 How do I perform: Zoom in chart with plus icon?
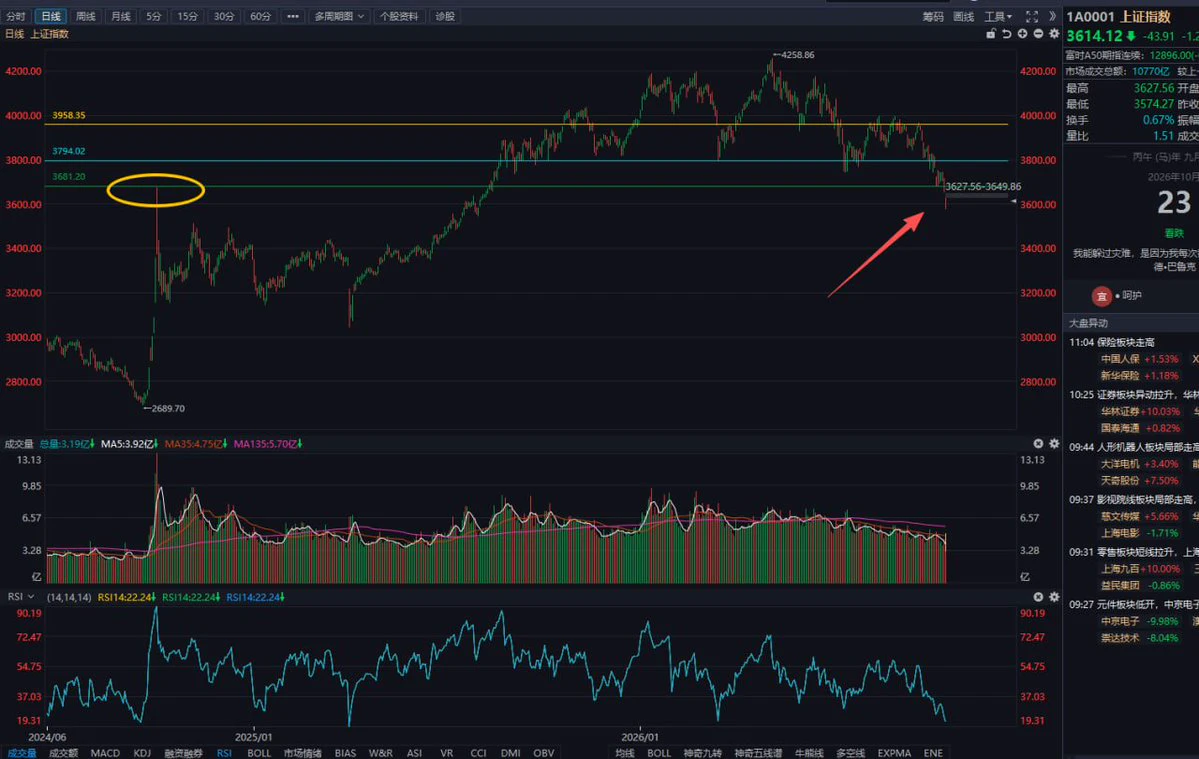pyautogui.click(x=1022, y=34)
